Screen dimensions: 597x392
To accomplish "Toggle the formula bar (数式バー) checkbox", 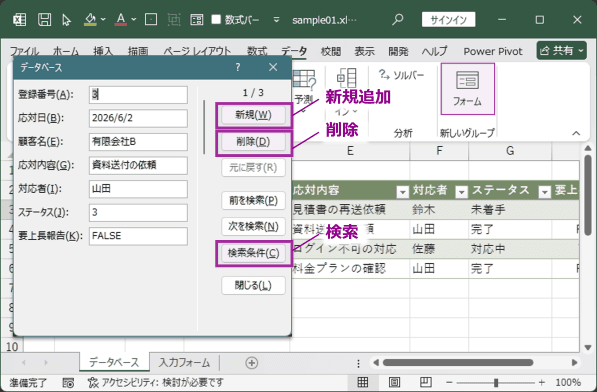I will [216, 19].
